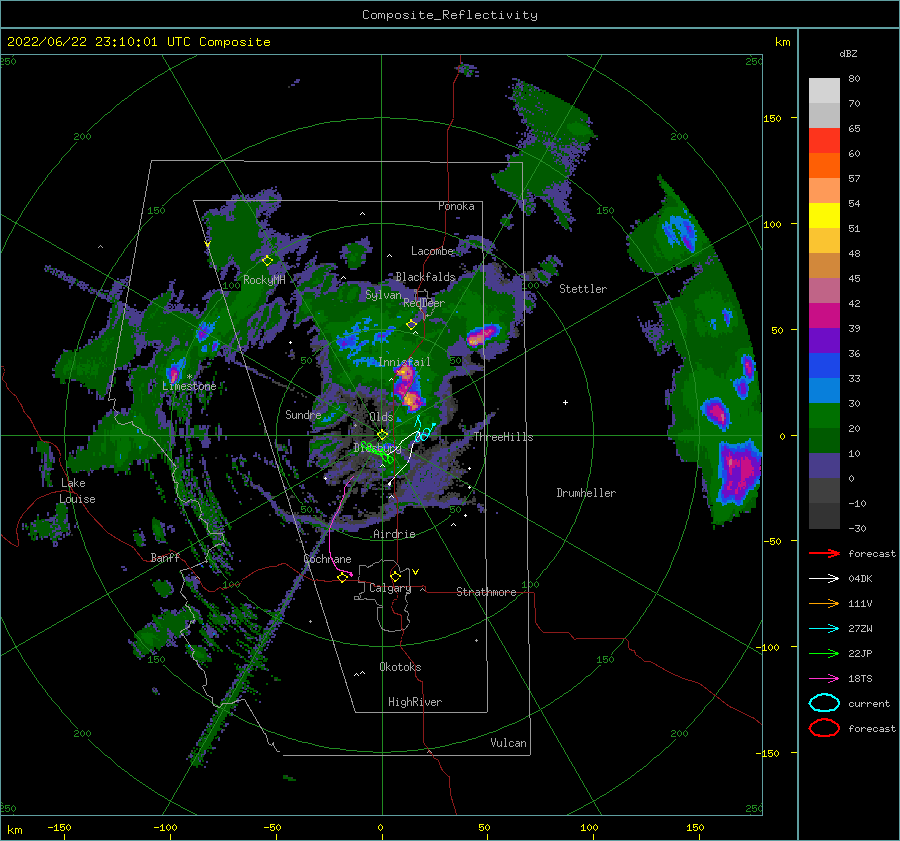Select the cyan 27ZW track arrow
This screenshot has height=841, width=900.
[x=824, y=628]
